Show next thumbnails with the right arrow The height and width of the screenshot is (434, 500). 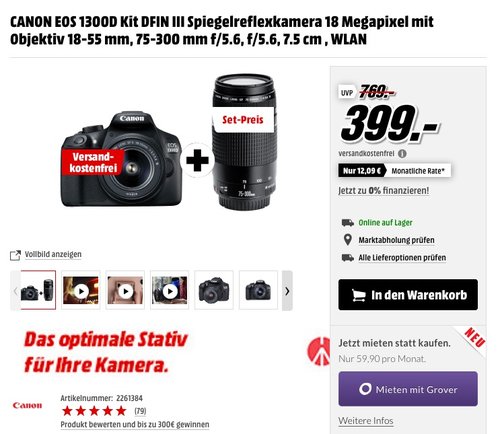[x=287, y=291]
